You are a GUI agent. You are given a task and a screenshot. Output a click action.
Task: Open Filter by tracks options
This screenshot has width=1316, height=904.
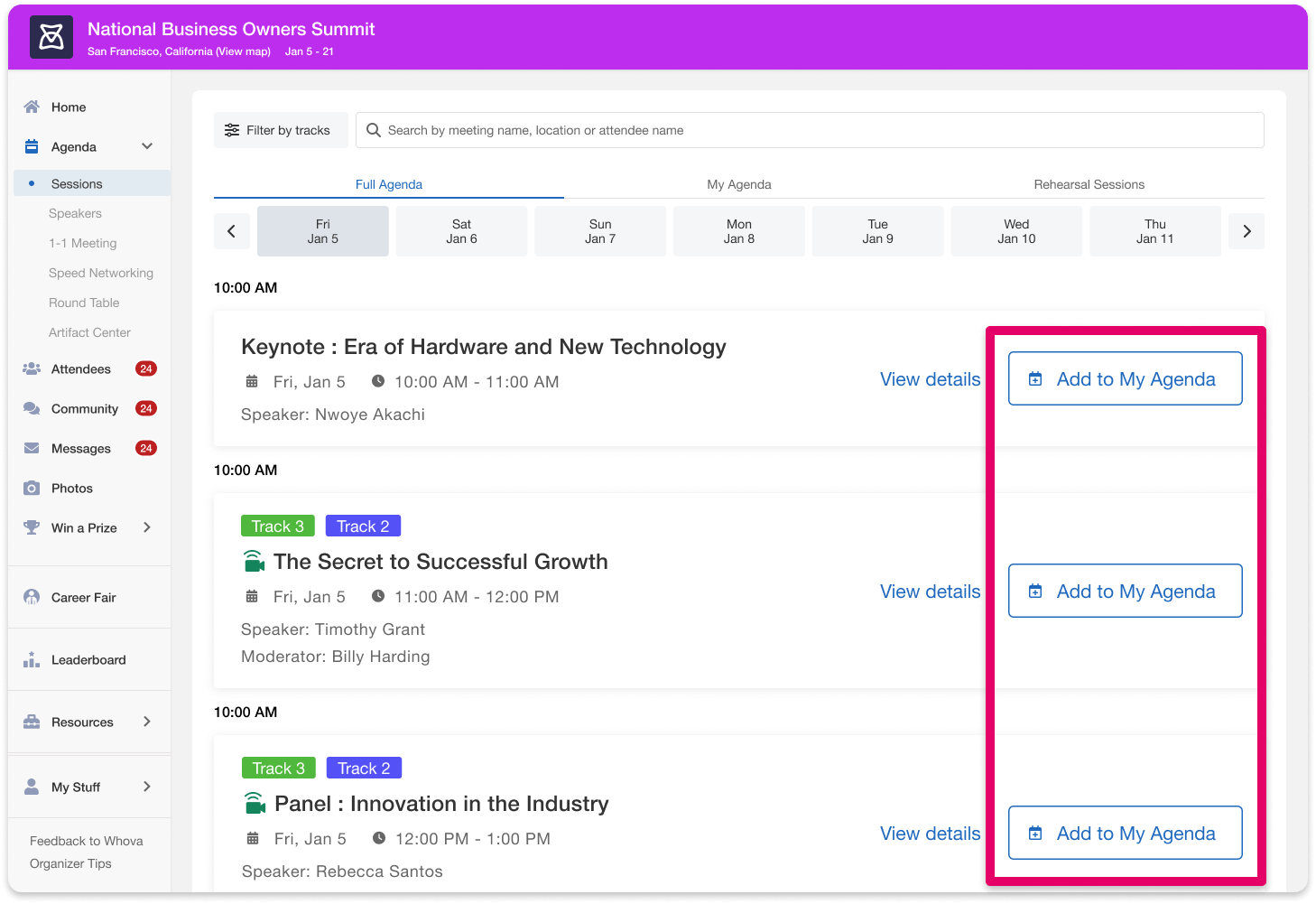click(280, 130)
